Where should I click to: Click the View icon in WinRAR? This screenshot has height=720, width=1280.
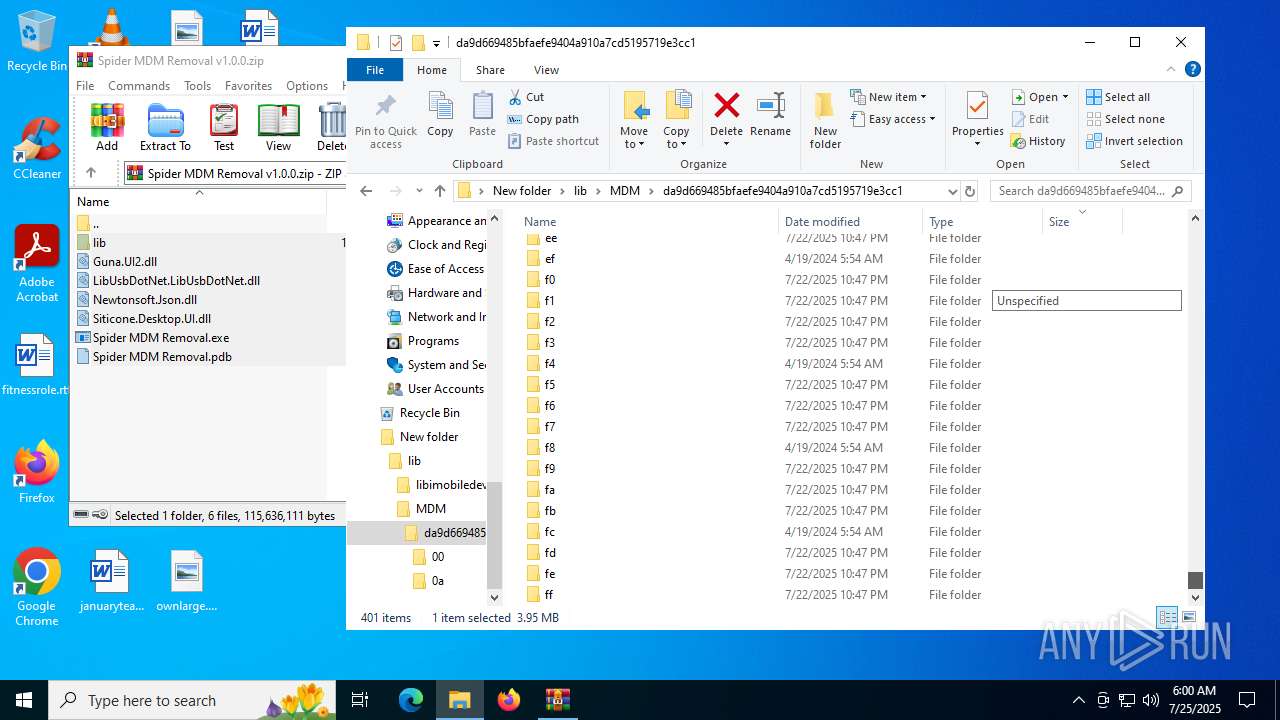pyautogui.click(x=278, y=127)
